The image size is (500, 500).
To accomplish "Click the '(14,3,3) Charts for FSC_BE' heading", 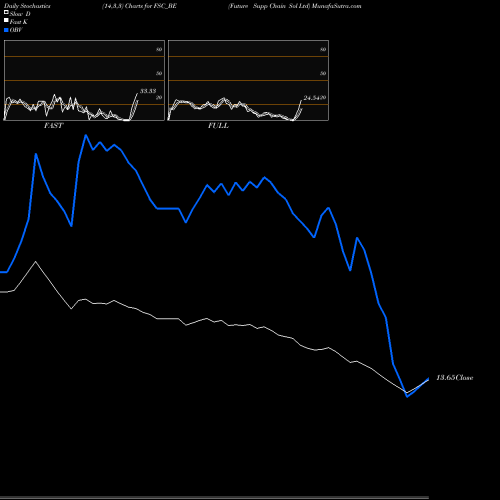I will (139, 6).
